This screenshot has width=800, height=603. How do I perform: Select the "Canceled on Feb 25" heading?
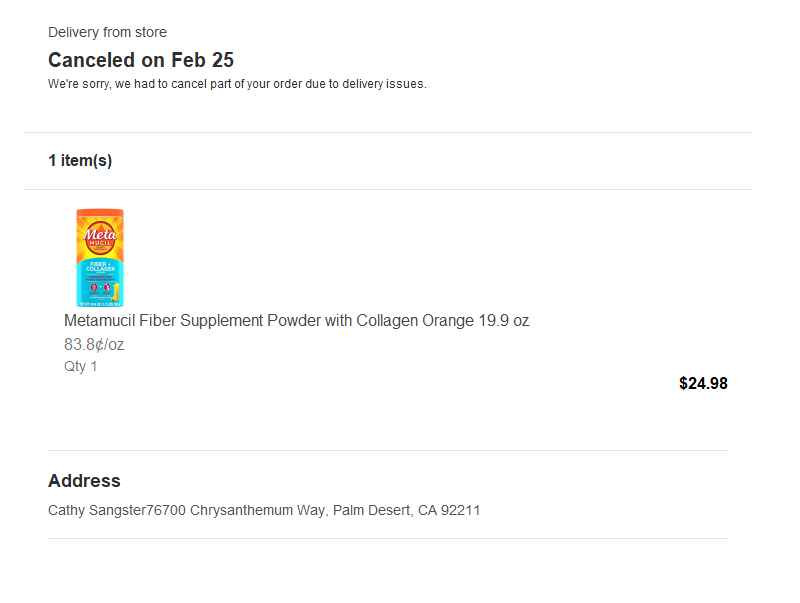[x=141, y=60]
